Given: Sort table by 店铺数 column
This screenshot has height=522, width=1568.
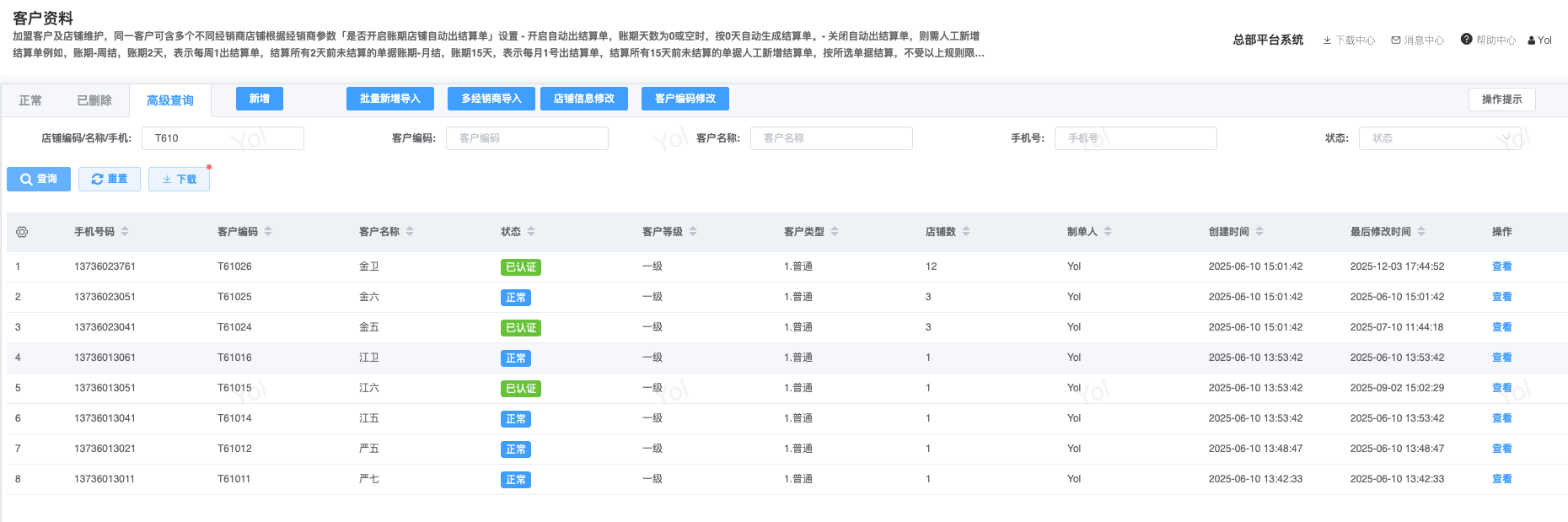Looking at the screenshot, I should [966, 232].
